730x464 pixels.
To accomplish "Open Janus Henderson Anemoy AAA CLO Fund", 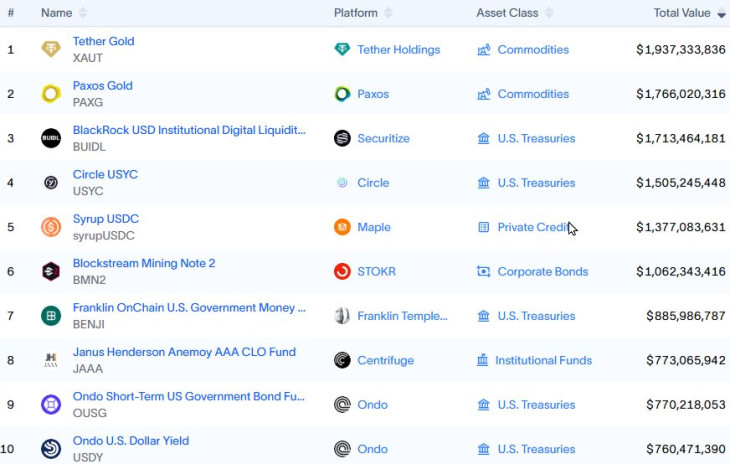I will [x=184, y=352].
